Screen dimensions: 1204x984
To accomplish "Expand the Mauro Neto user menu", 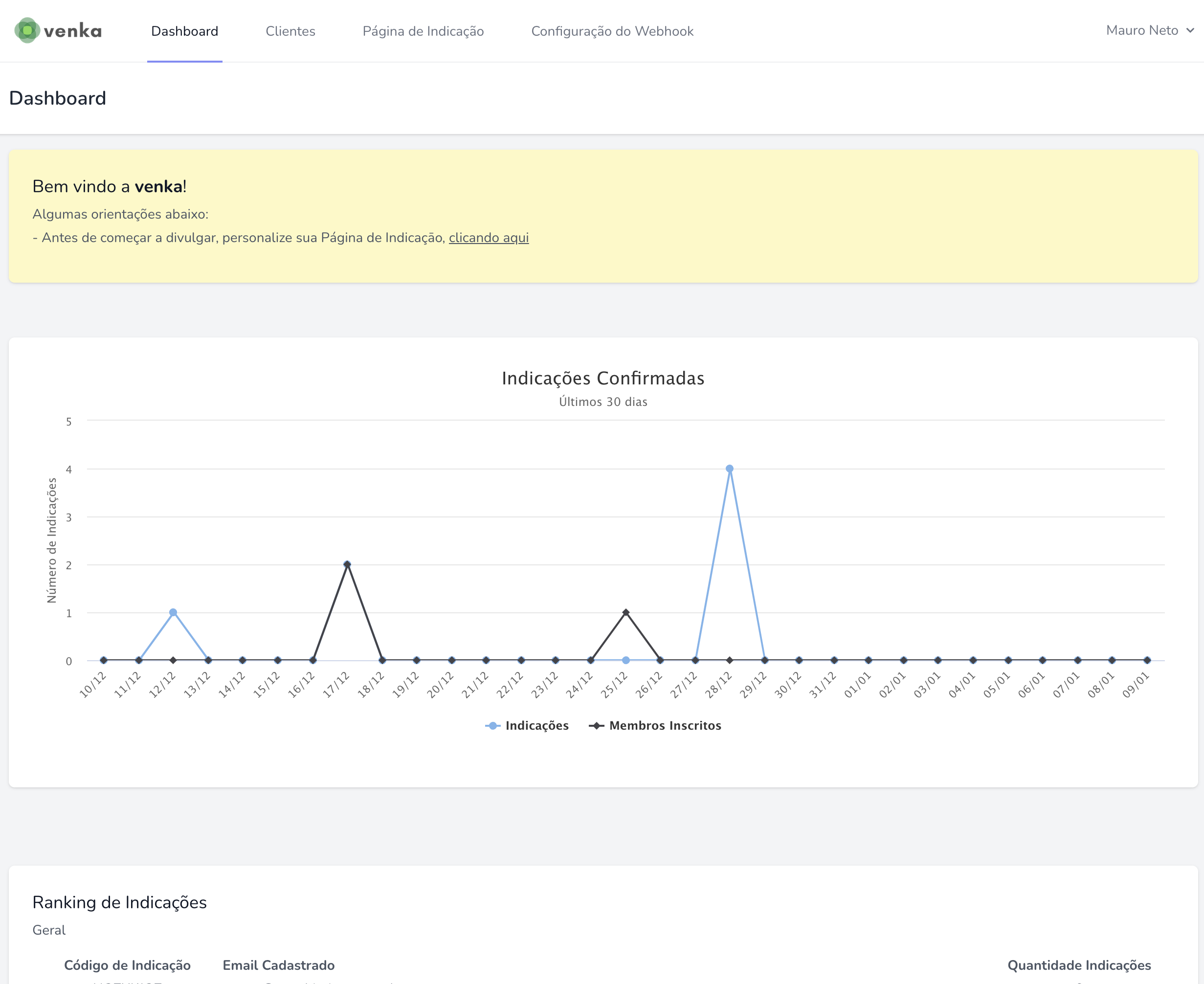I will [x=1150, y=30].
